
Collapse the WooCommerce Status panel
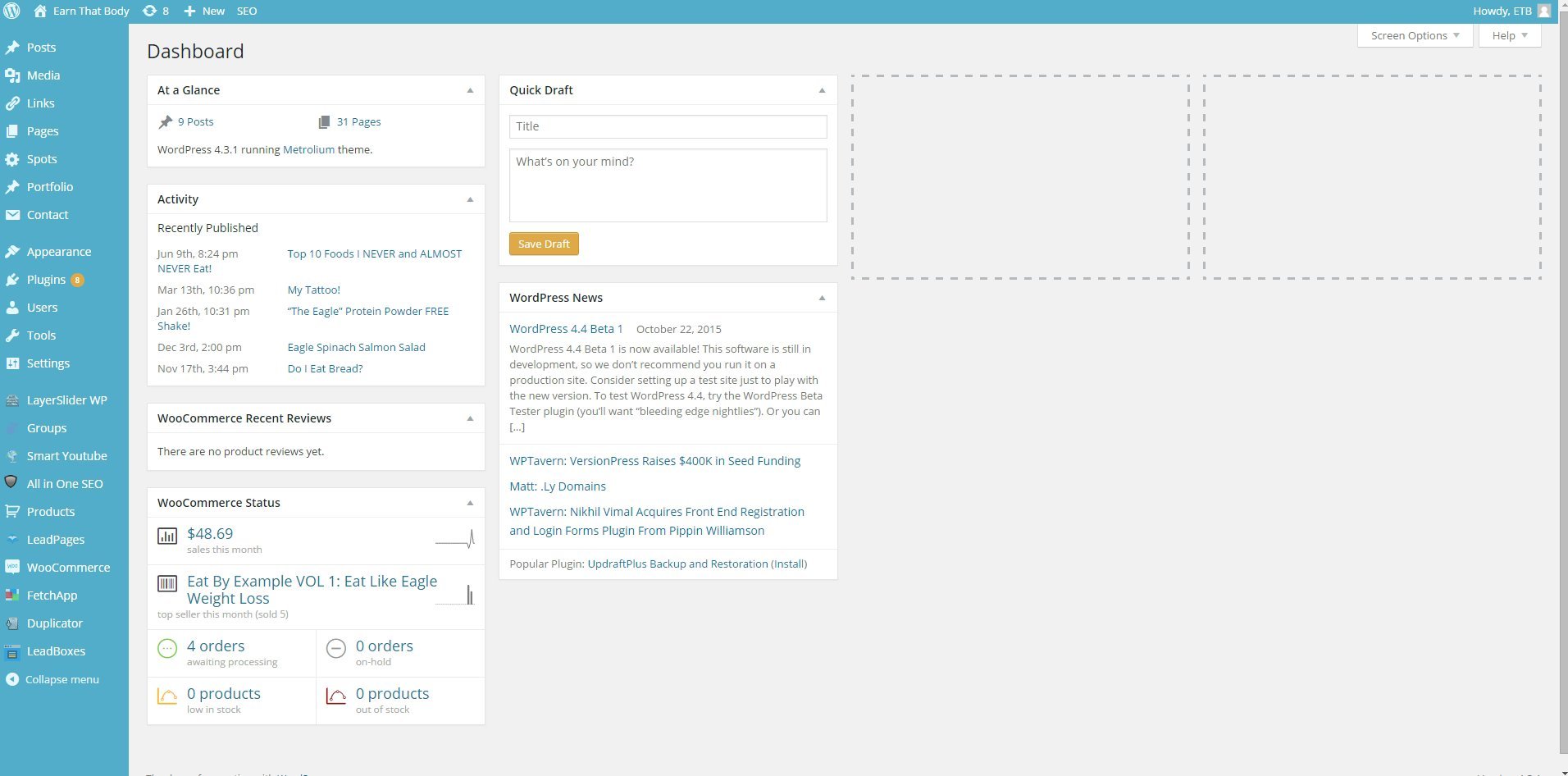[x=470, y=503]
